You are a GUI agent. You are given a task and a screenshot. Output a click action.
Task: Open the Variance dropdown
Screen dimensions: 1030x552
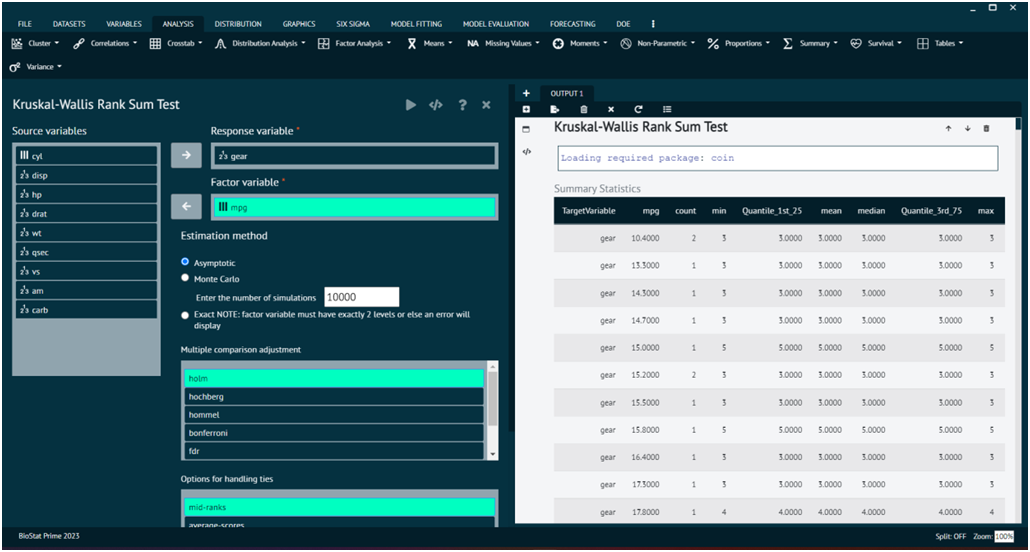pos(35,67)
